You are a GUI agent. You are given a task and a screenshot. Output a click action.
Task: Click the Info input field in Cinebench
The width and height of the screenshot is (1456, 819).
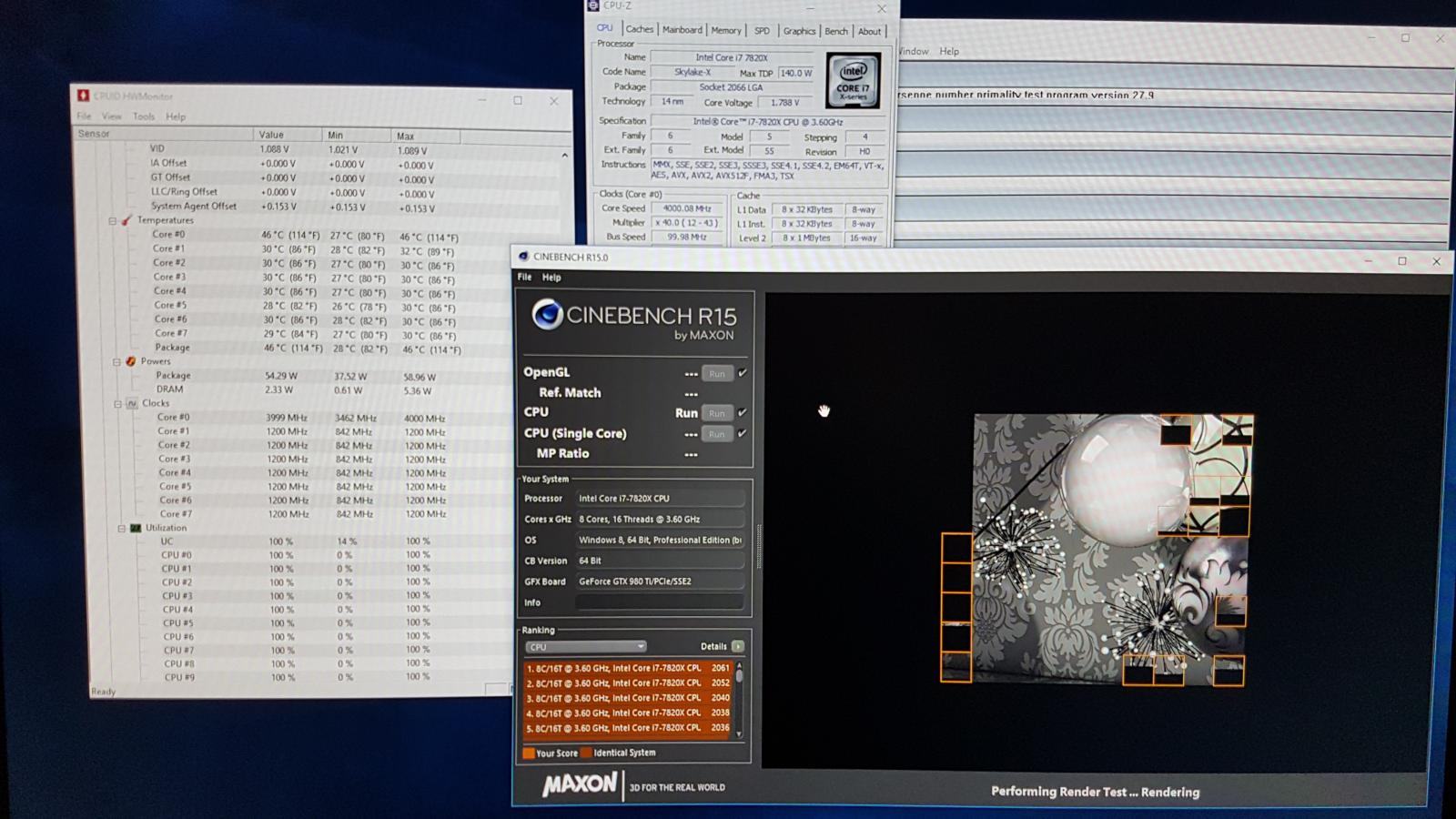660,602
